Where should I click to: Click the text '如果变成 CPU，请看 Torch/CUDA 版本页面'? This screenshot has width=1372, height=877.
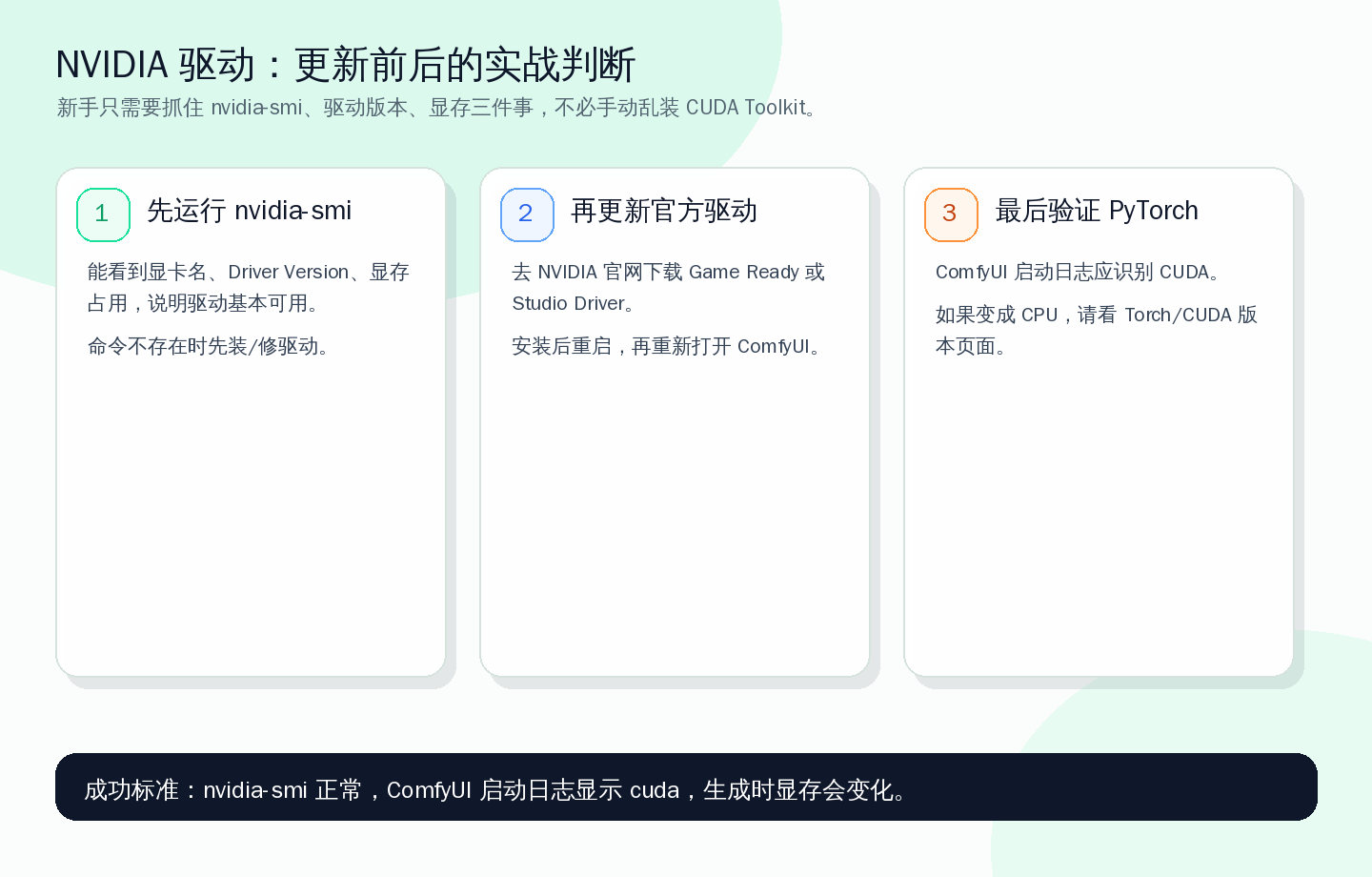tap(1097, 330)
